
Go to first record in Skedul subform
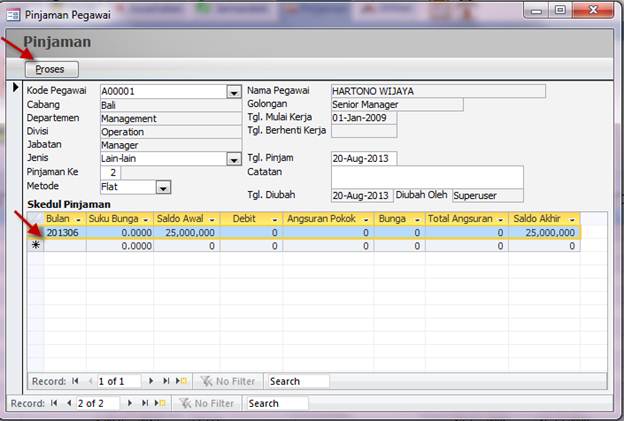tap(75, 381)
